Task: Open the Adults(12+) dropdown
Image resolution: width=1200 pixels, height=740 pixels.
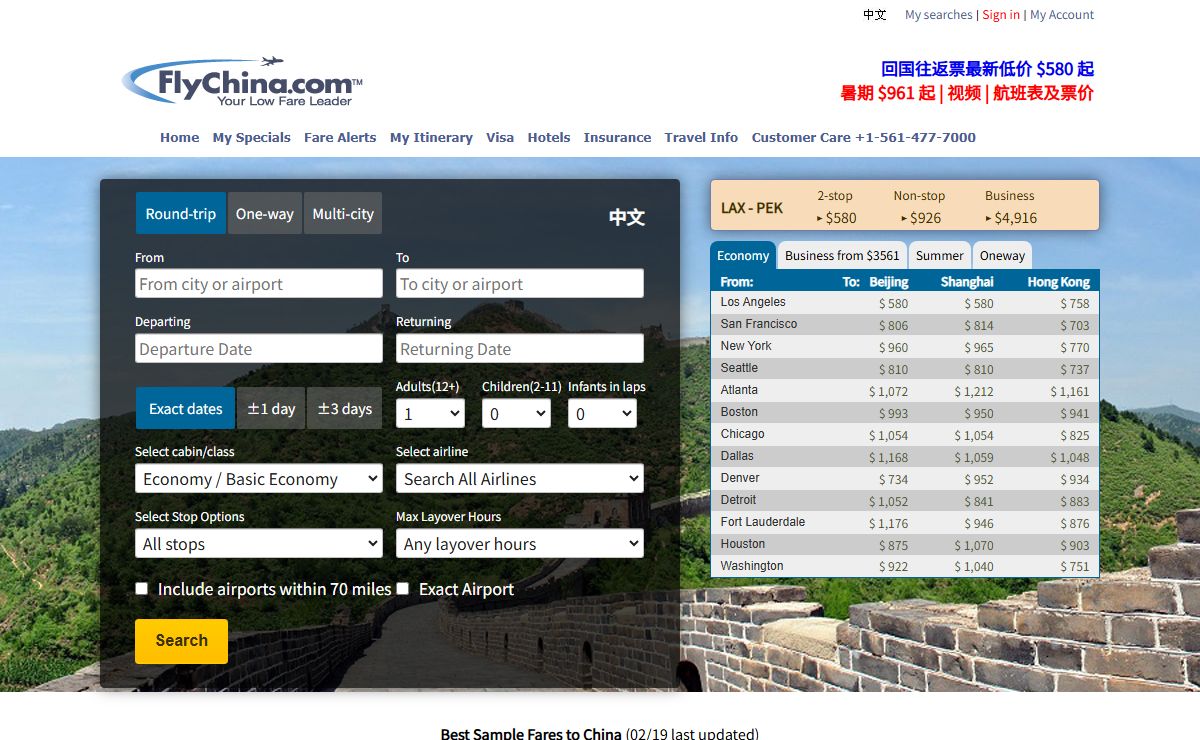Action: coord(430,413)
